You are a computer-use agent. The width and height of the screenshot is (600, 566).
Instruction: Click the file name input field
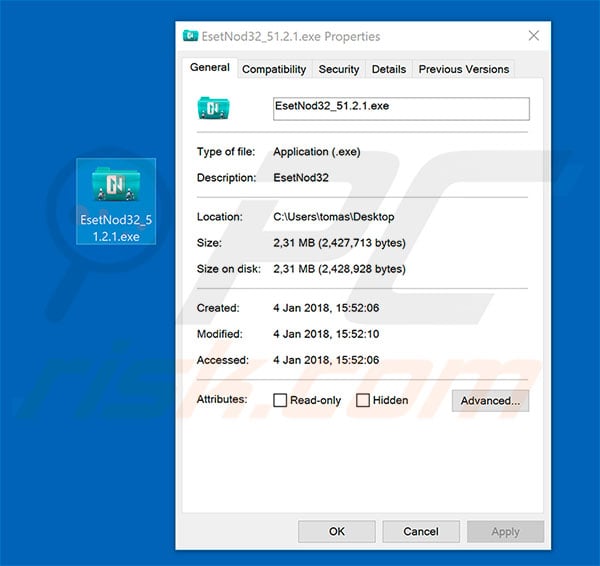pos(401,109)
